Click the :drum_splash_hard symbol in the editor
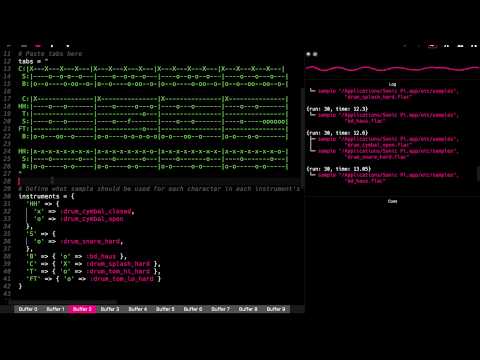Image resolution: width=480 pixels, height=360 pixels. click(118, 264)
